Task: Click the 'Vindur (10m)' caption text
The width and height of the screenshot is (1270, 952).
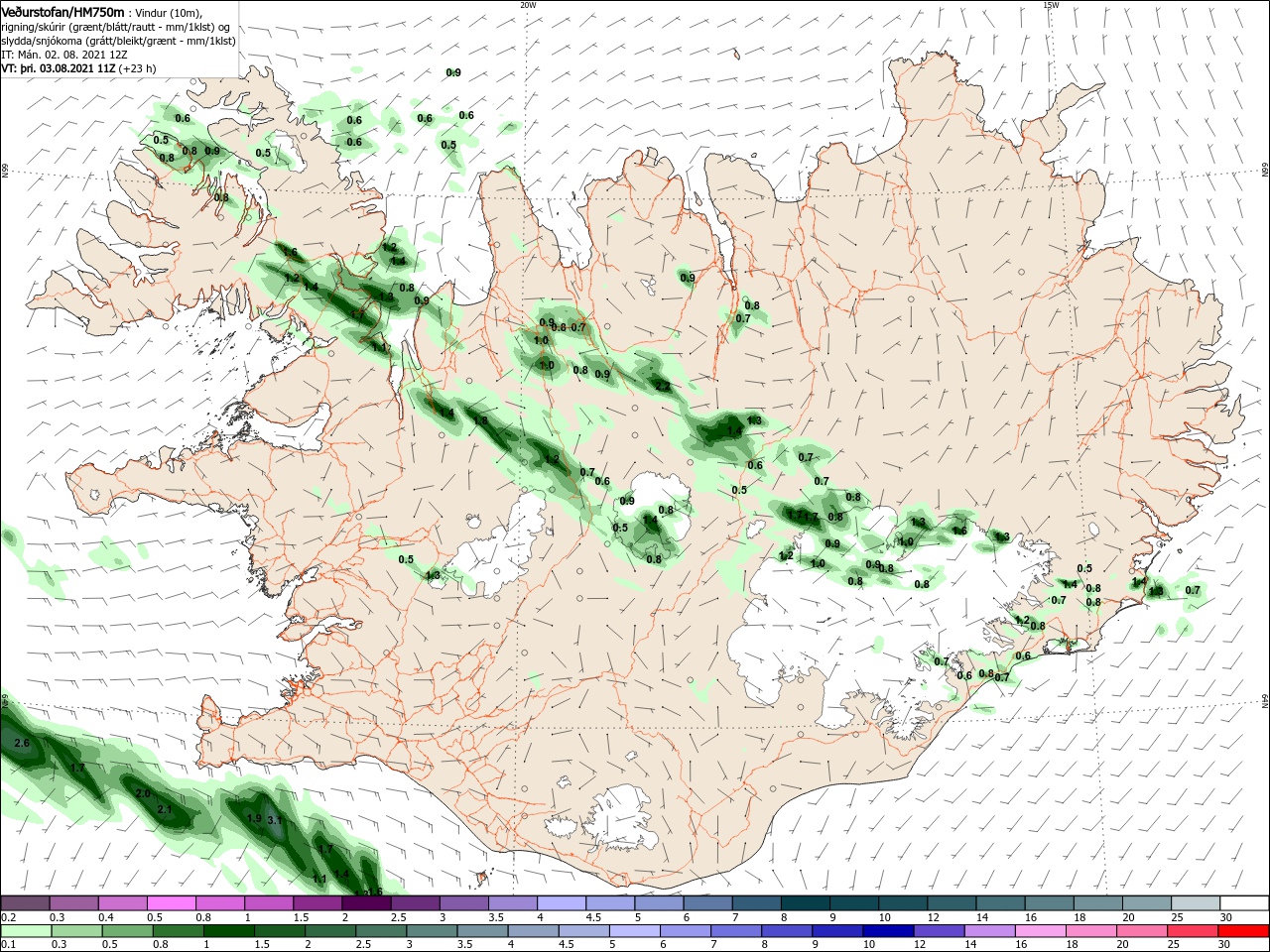Action: (167, 12)
